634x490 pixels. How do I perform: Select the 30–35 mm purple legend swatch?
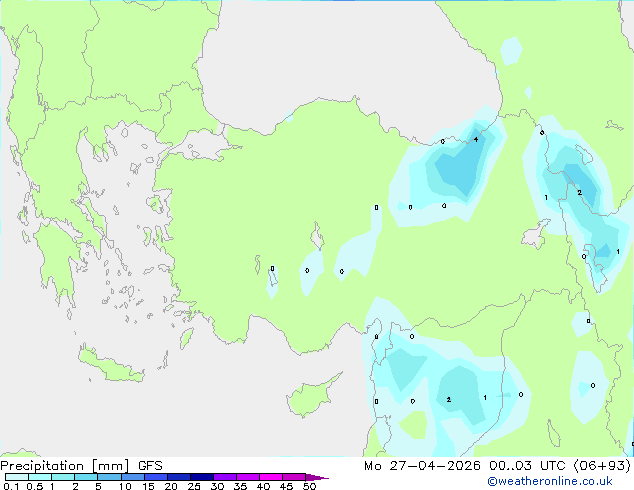pos(225,477)
